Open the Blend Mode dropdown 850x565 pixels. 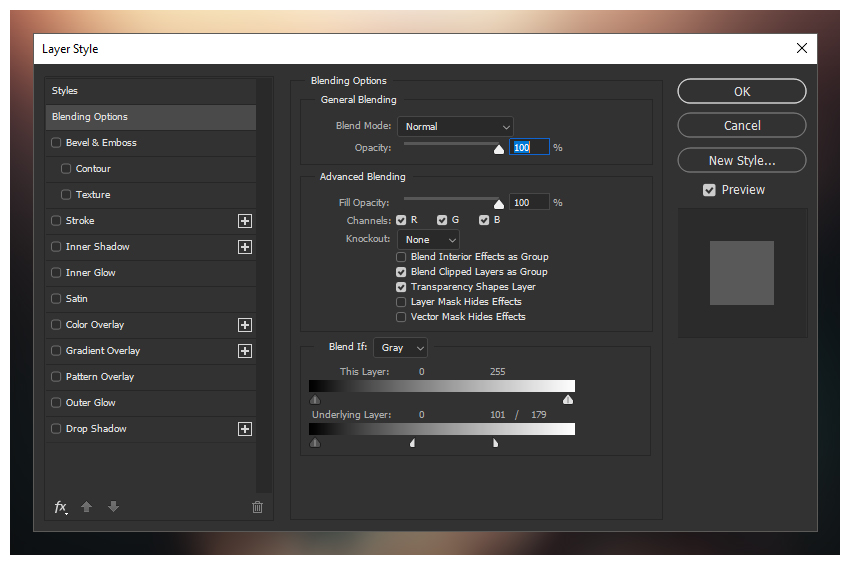coord(455,126)
